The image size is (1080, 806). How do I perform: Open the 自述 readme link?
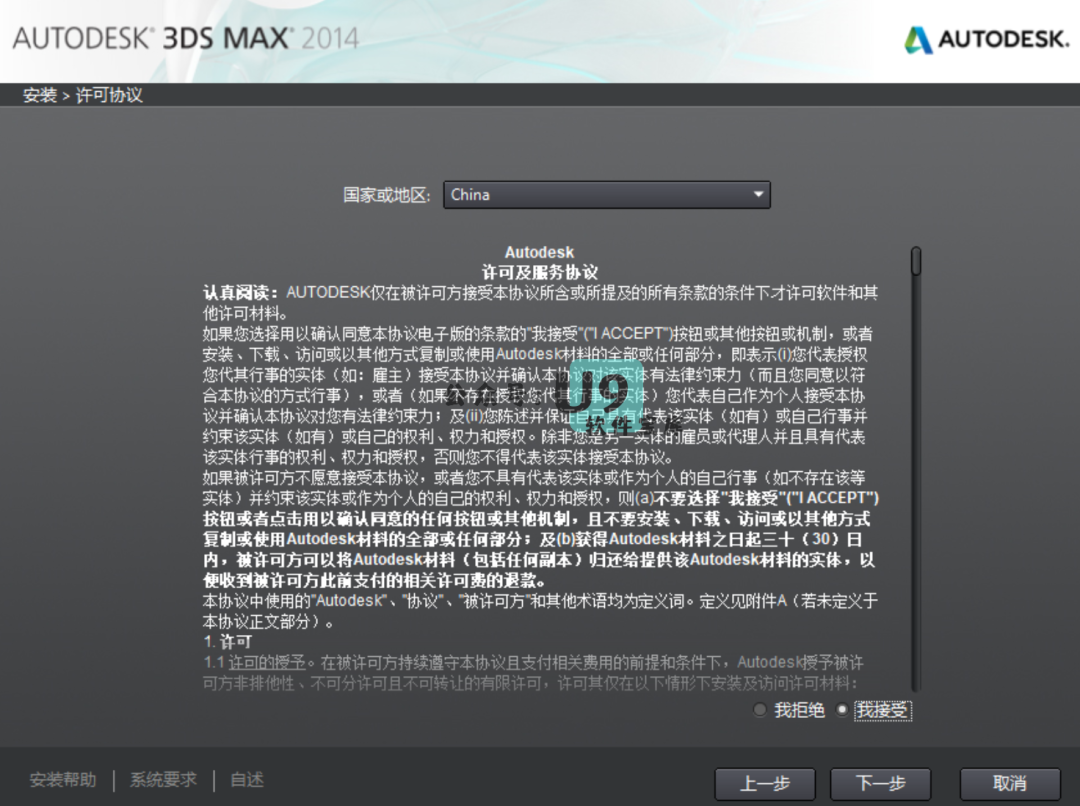tap(247, 780)
